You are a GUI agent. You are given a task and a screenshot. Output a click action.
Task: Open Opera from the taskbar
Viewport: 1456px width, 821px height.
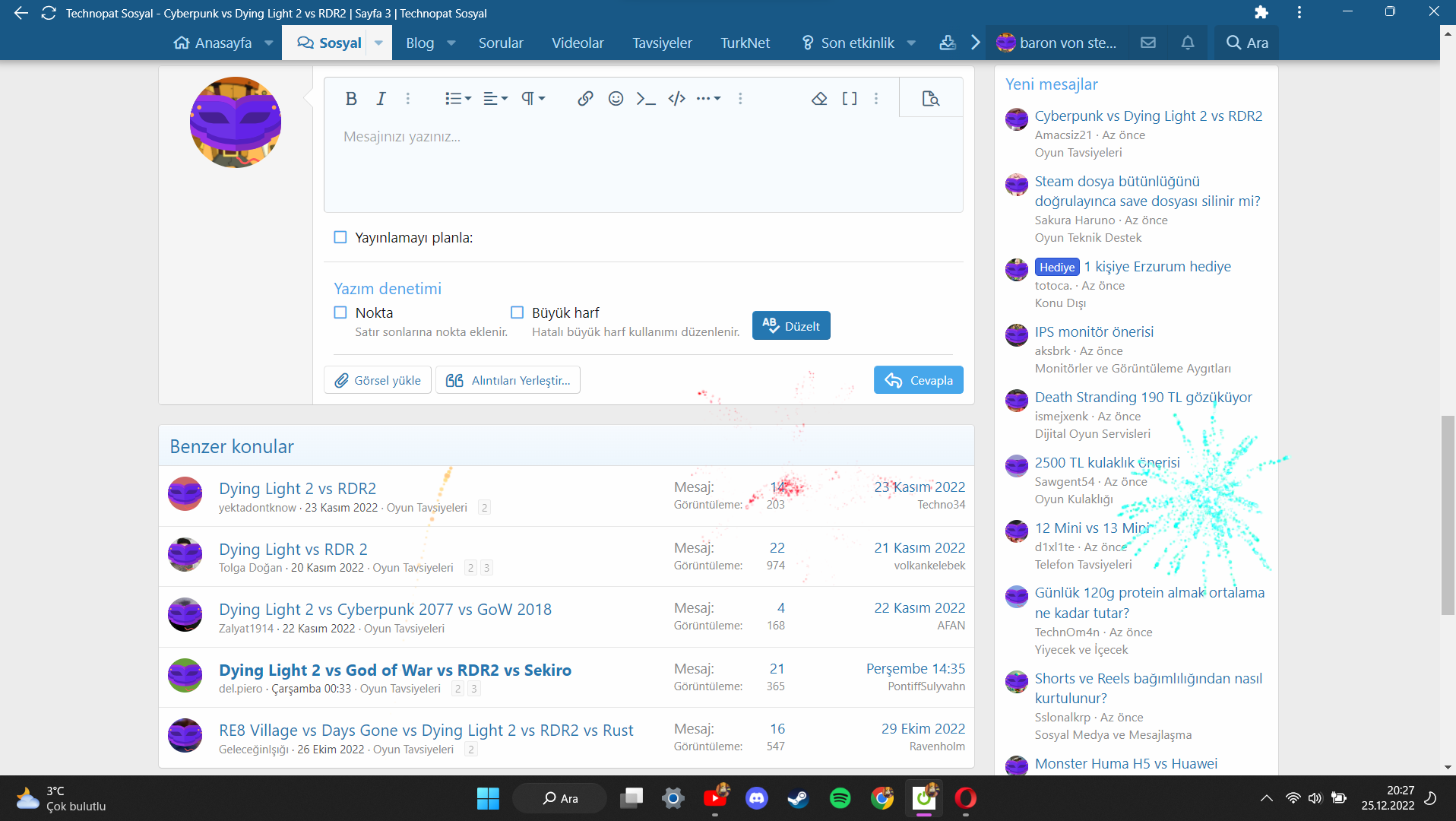click(x=965, y=798)
